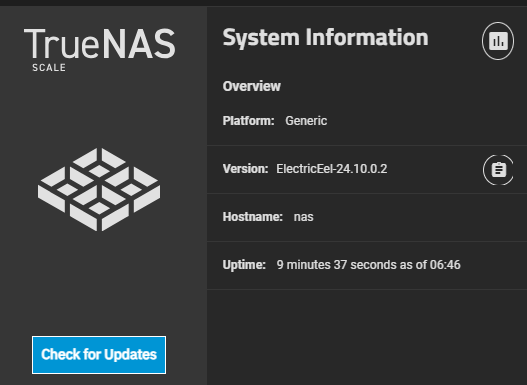Click the Overview heading

tap(251, 86)
